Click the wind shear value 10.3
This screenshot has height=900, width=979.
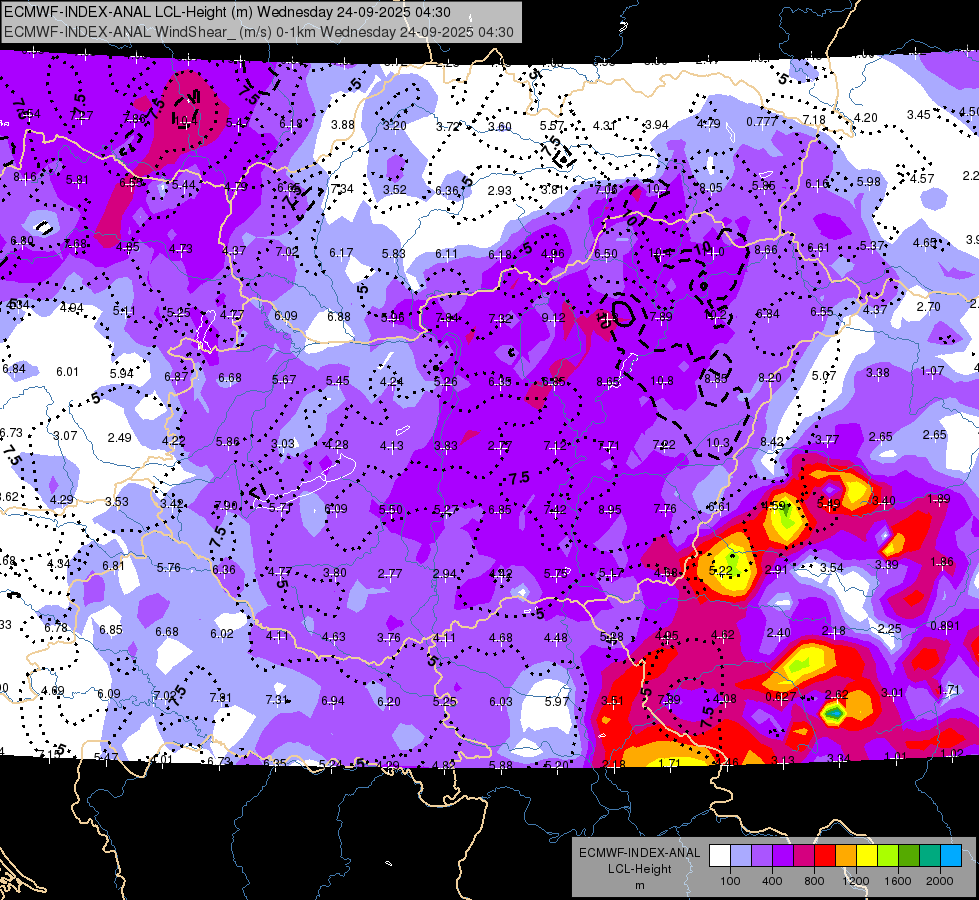pos(717,443)
